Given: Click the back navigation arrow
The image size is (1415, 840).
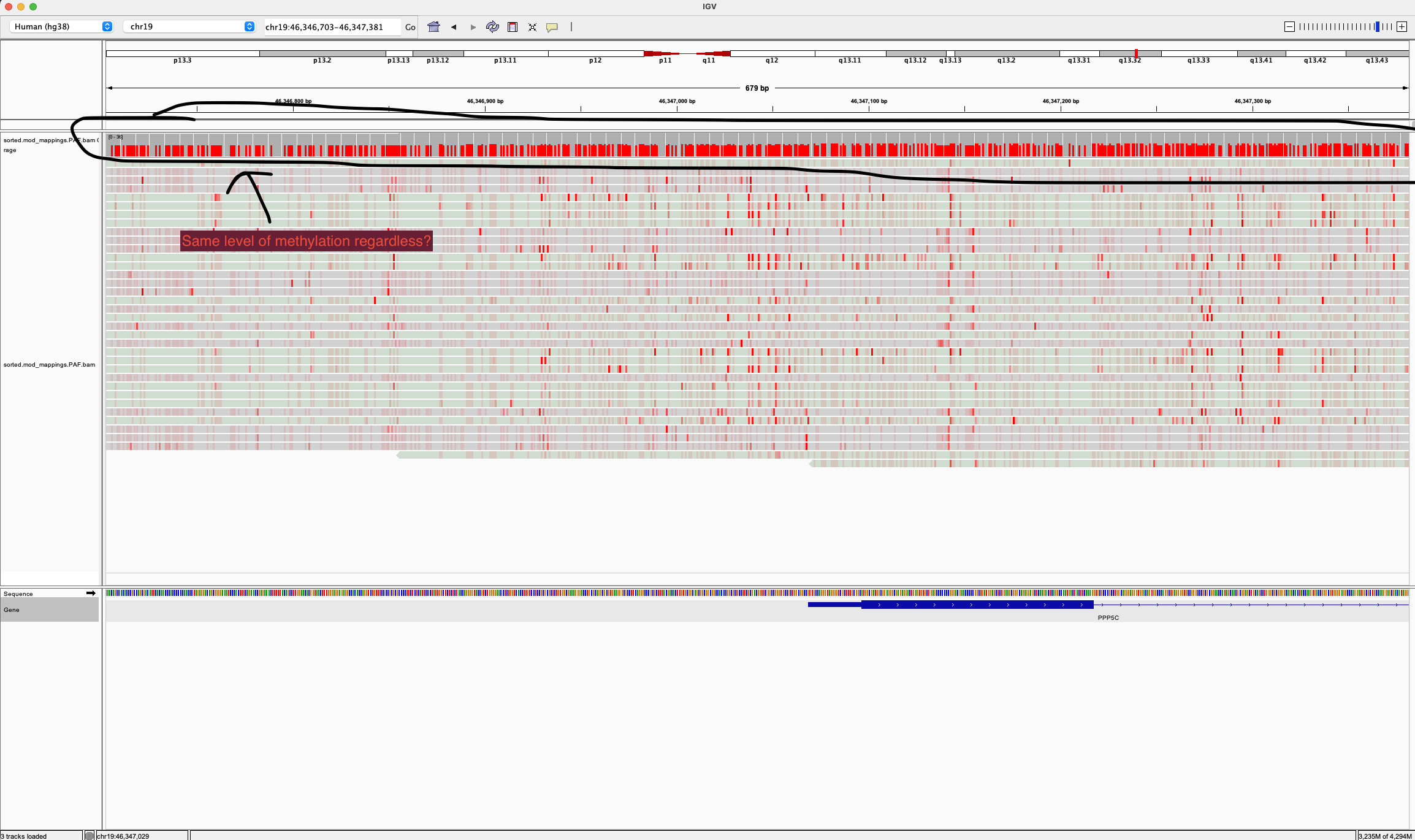Looking at the screenshot, I should click(x=454, y=26).
